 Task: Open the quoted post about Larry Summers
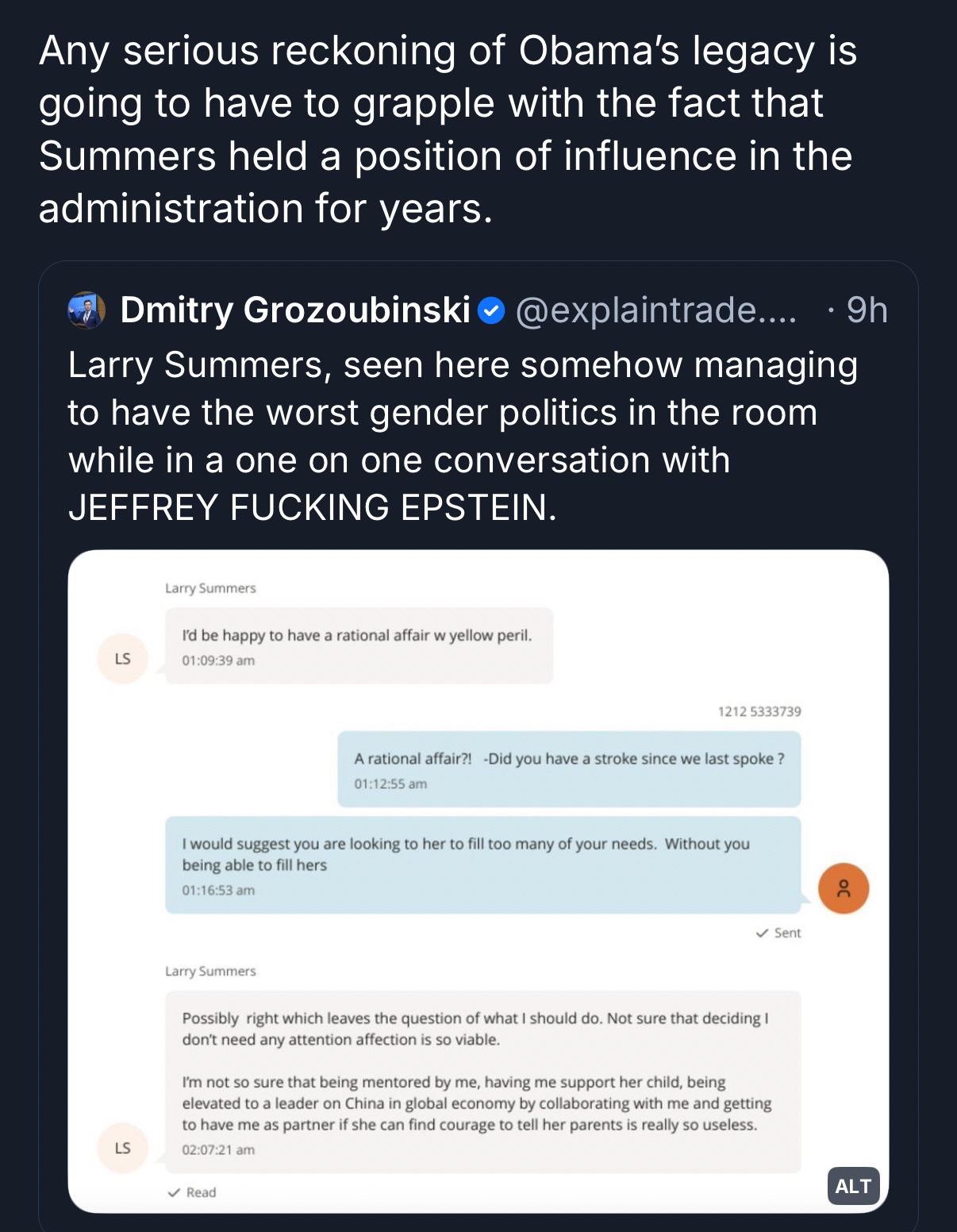(x=463, y=436)
